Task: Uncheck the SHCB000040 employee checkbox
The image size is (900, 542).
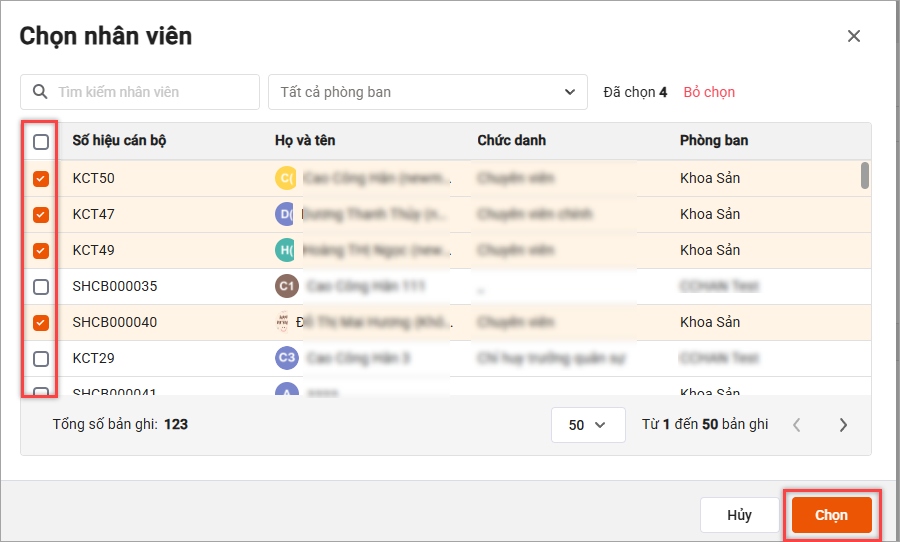Action: pos(41,322)
